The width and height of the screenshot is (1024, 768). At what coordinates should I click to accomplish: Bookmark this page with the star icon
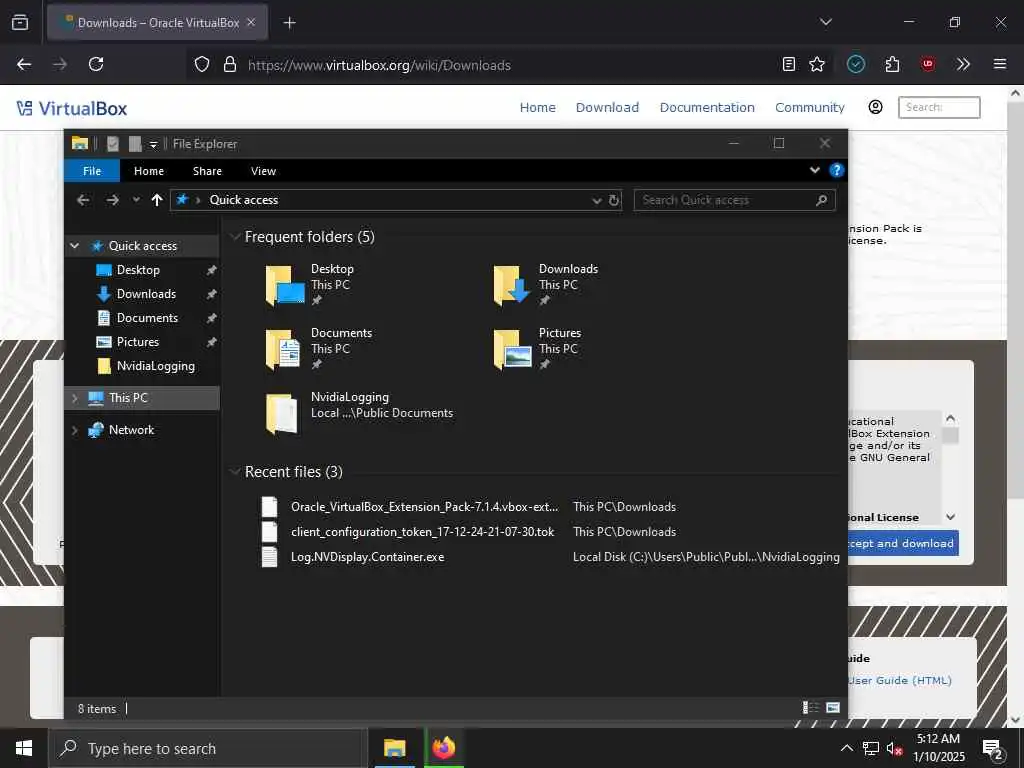click(x=817, y=64)
